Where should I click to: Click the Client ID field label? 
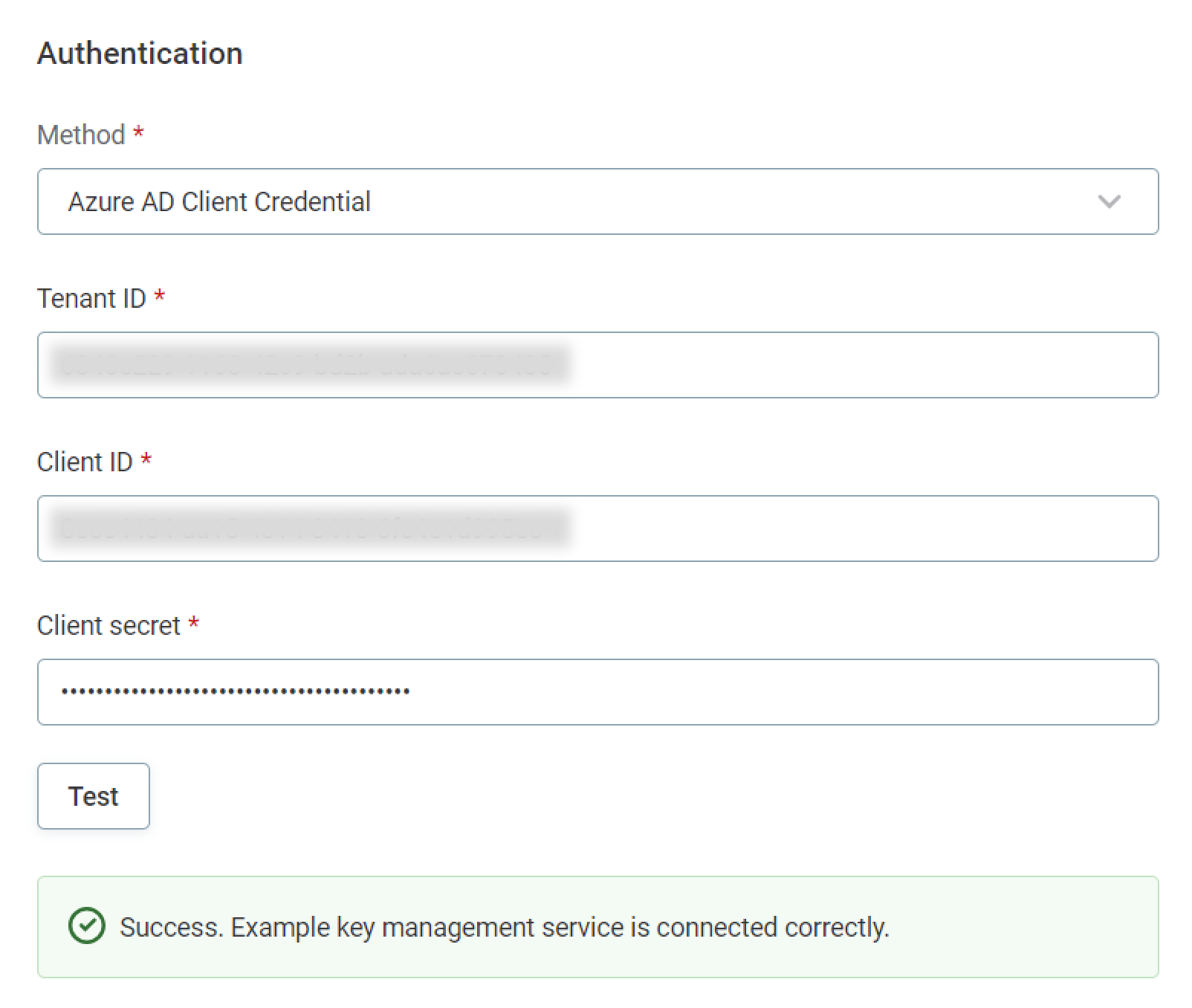[85, 462]
